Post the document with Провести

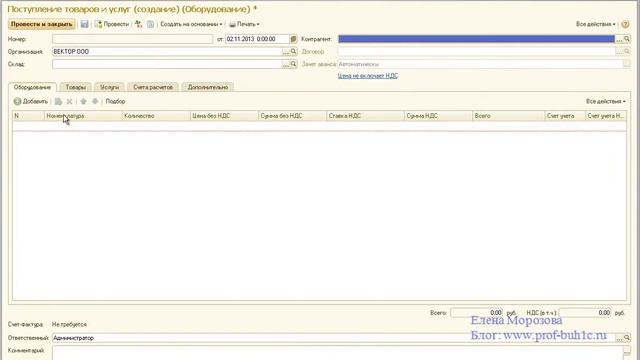pyautogui.click(x=112, y=24)
